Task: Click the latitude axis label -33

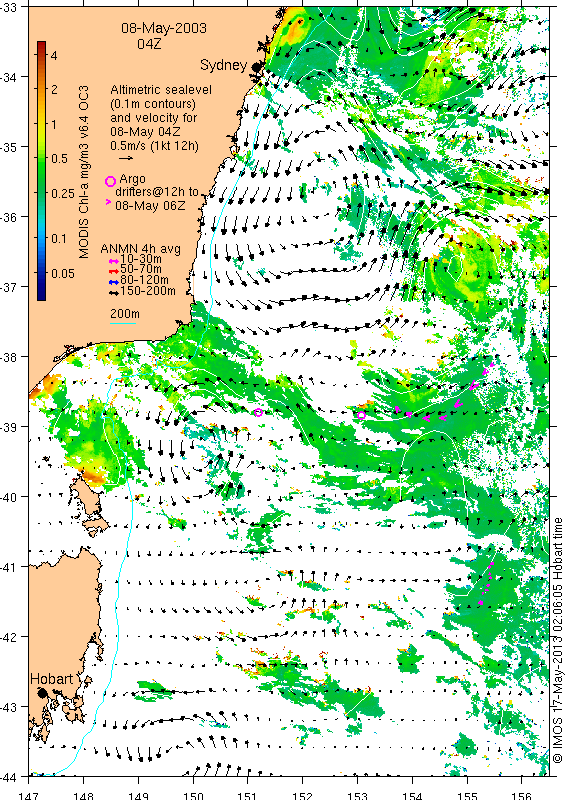Action: [x=8, y=7]
